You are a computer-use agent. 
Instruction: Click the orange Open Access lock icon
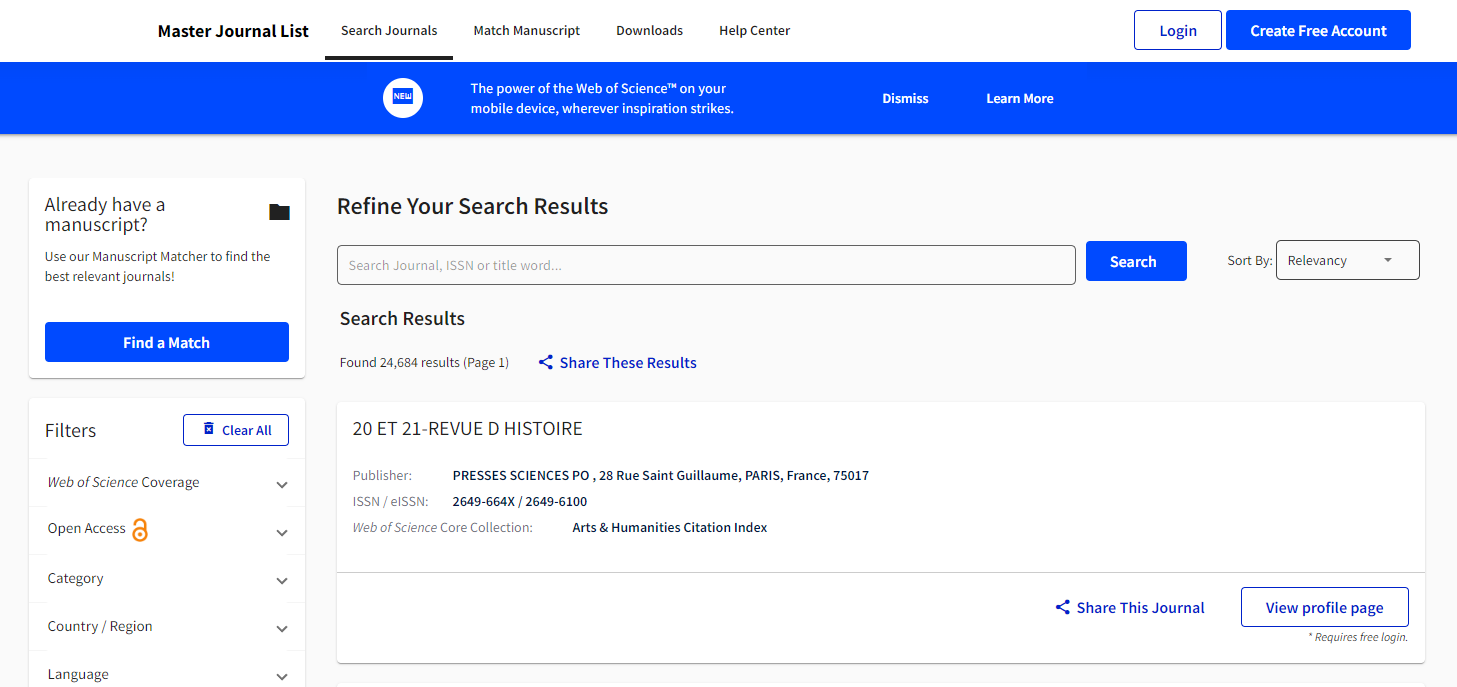(140, 530)
